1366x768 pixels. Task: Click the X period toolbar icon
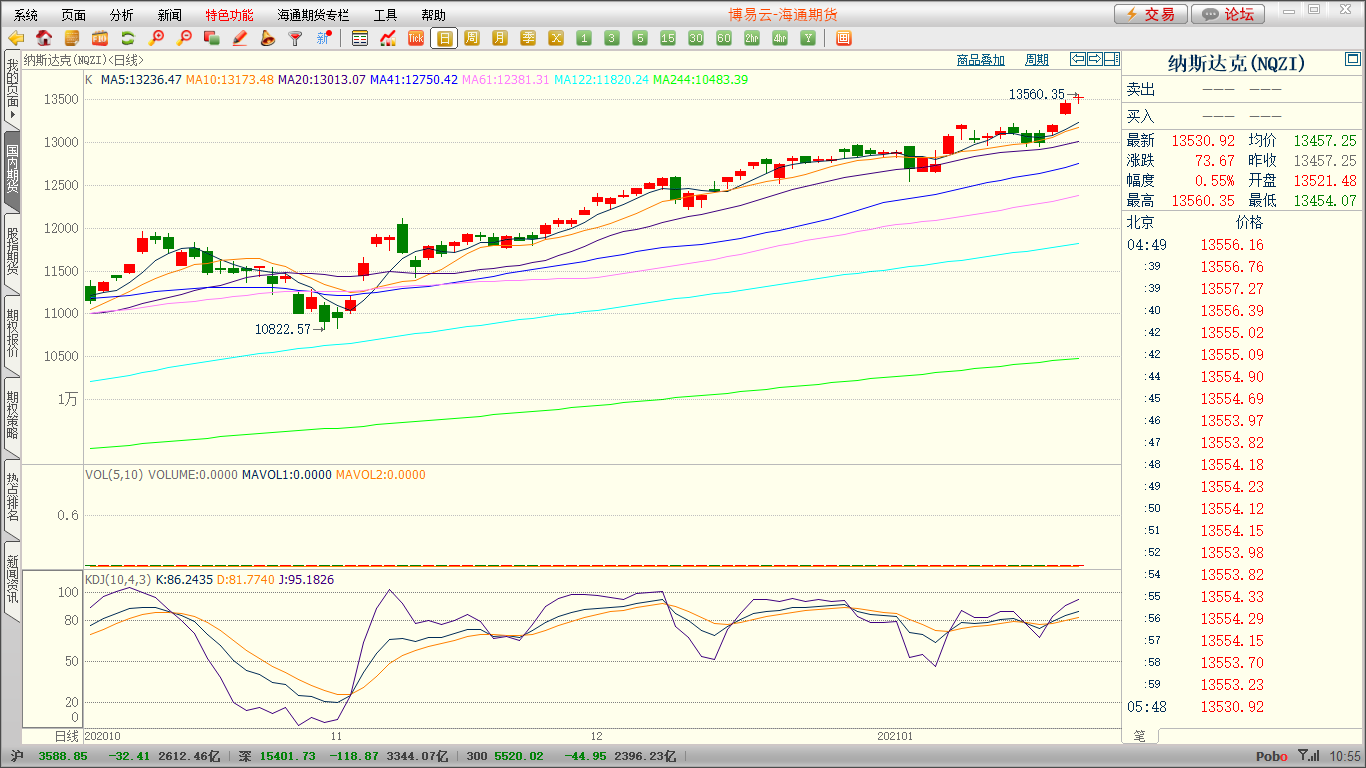click(x=556, y=38)
